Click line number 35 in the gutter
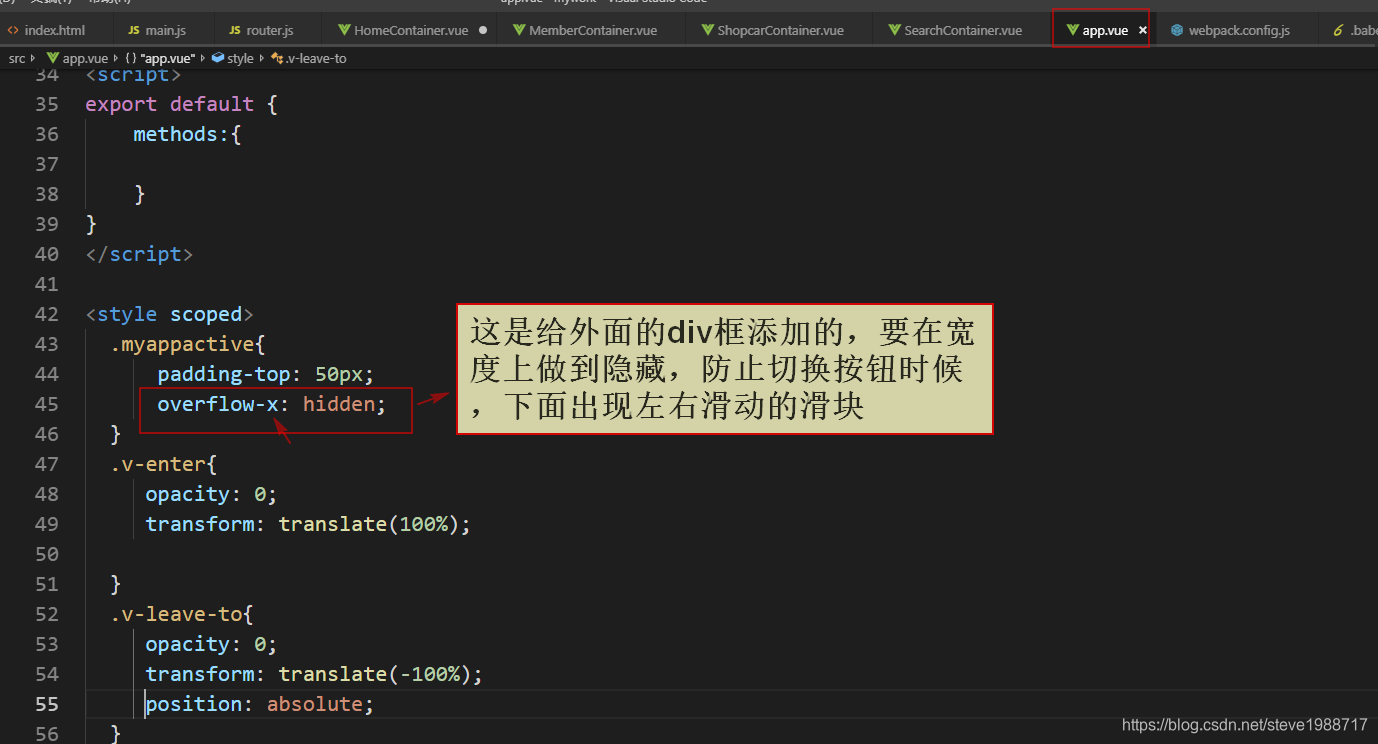 coord(47,104)
